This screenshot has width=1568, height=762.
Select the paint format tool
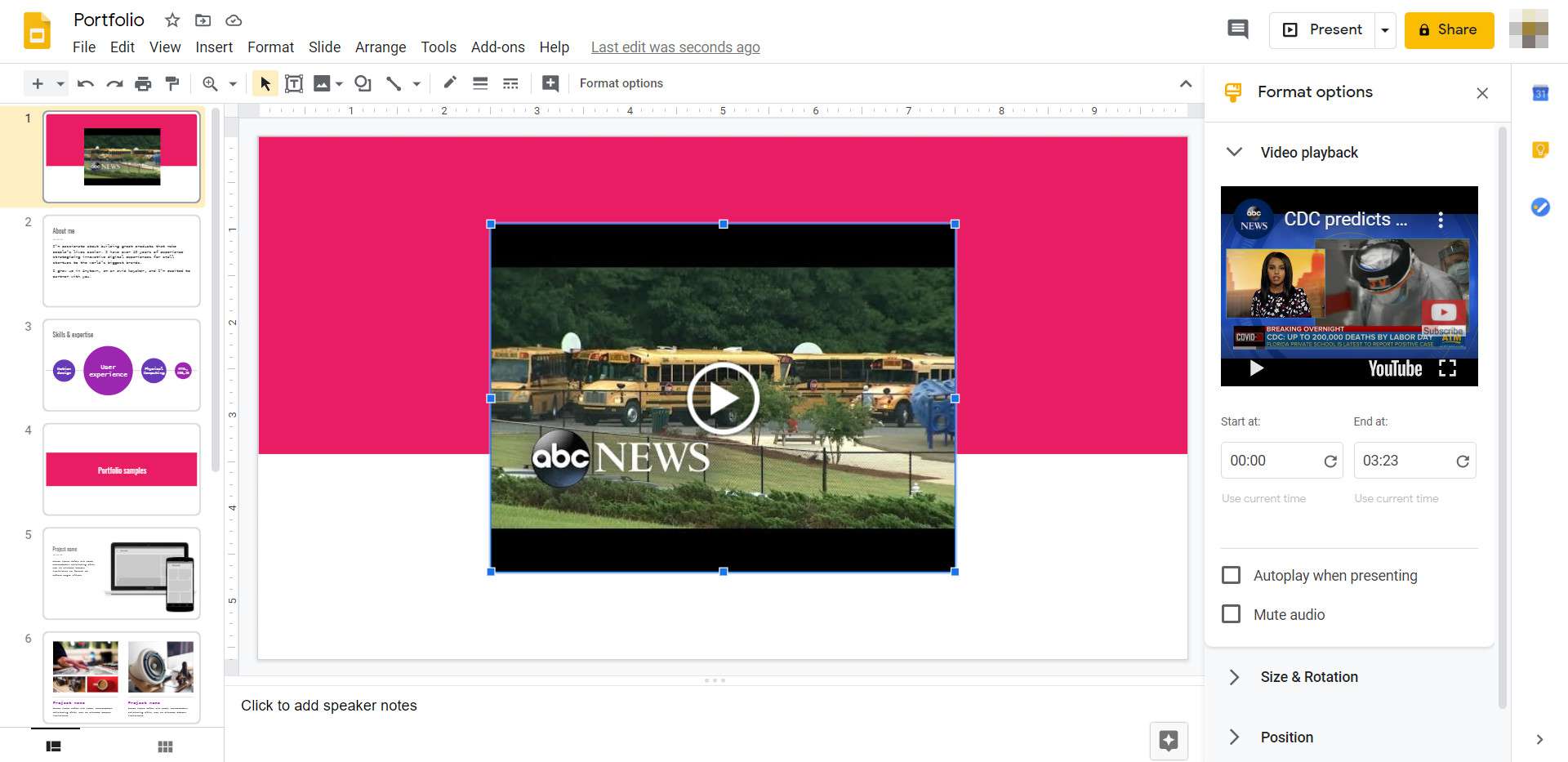(x=172, y=83)
